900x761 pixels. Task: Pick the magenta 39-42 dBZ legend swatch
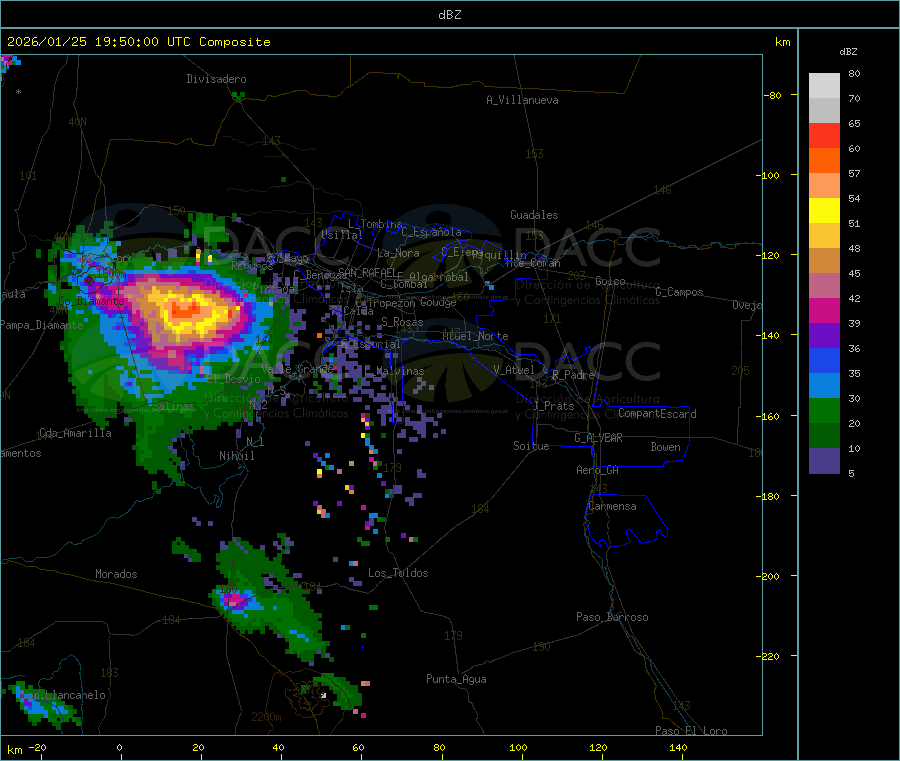coord(824,310)
